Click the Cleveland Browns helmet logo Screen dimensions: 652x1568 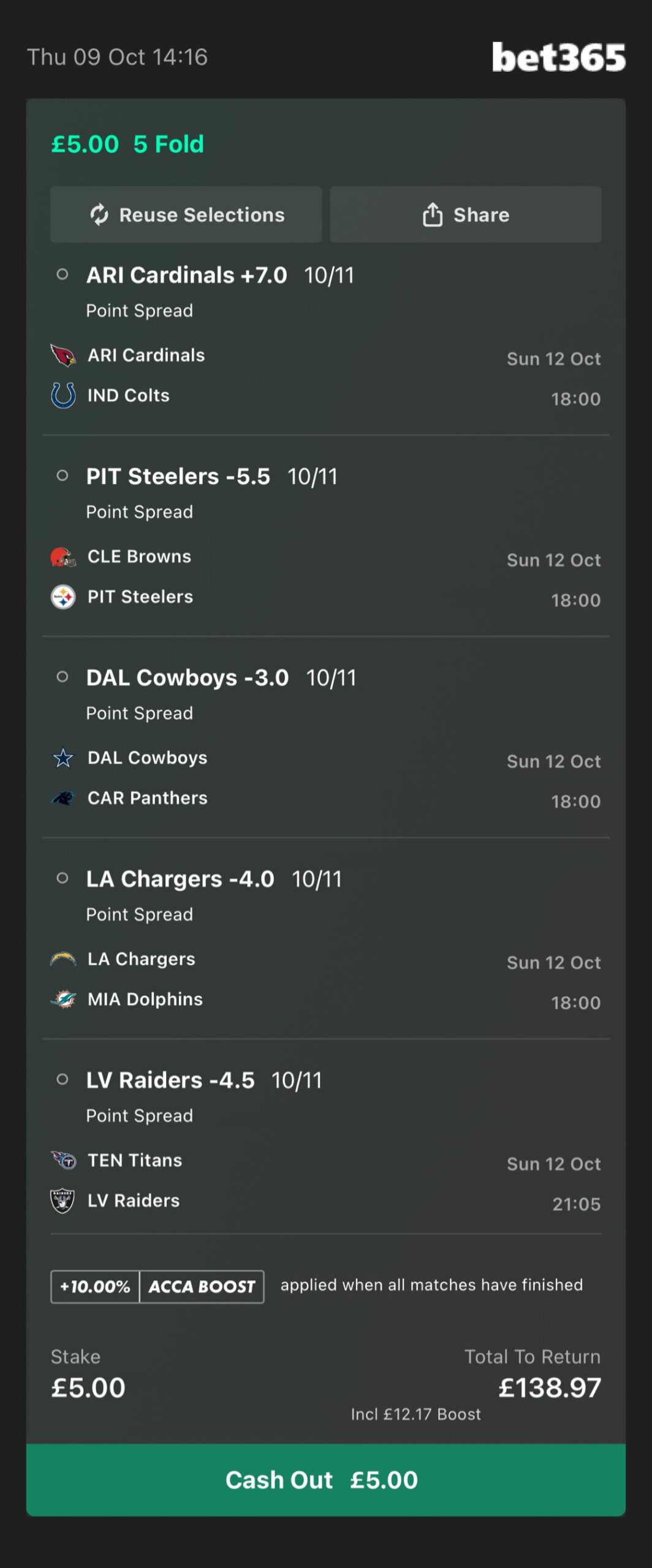63,557
